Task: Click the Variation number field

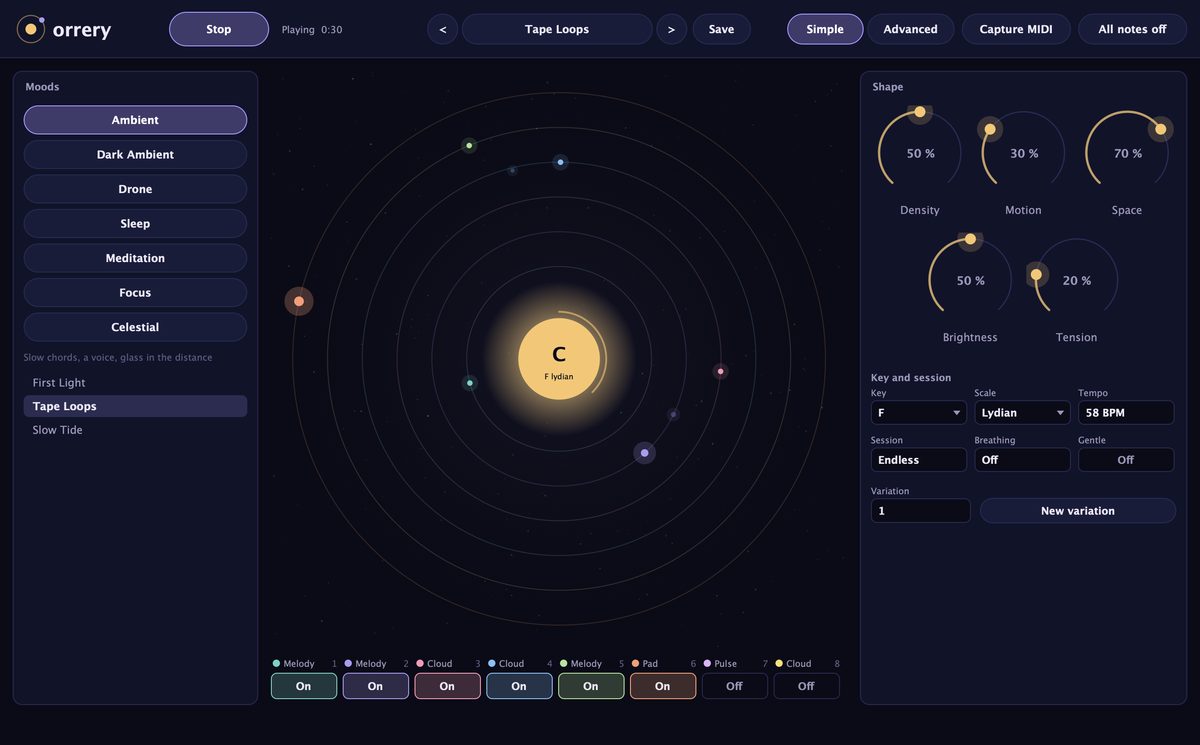Action: pyautogui.click(x=921, y=511)
